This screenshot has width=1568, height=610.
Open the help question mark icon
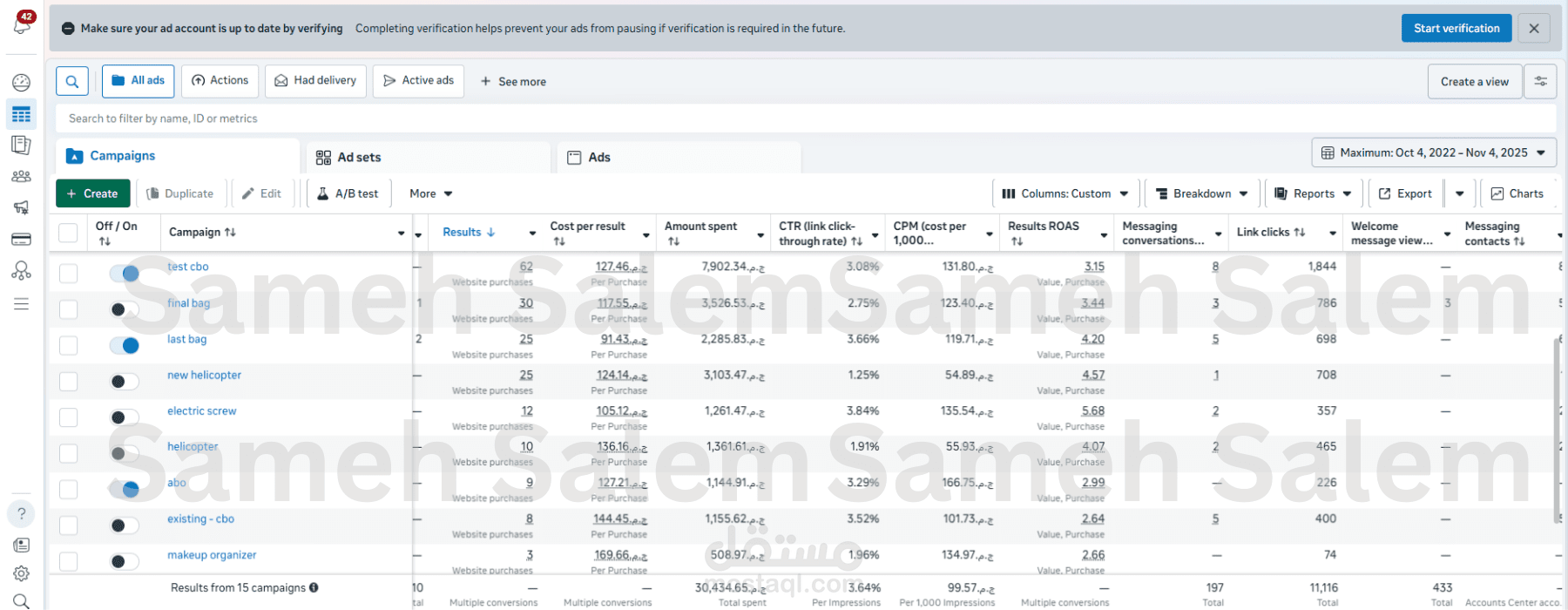pyautogui.click(x=21, y=513)
